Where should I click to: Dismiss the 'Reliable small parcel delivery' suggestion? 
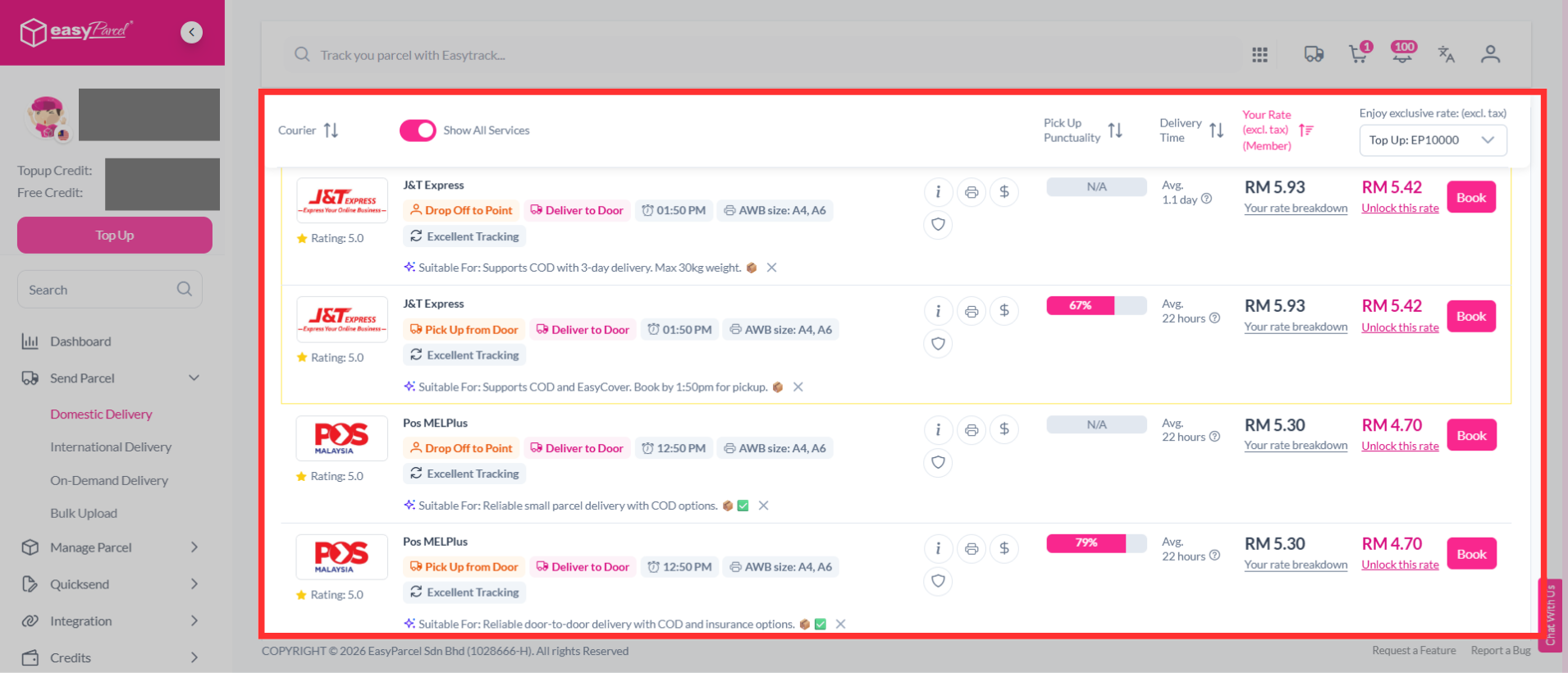(763, 506)
